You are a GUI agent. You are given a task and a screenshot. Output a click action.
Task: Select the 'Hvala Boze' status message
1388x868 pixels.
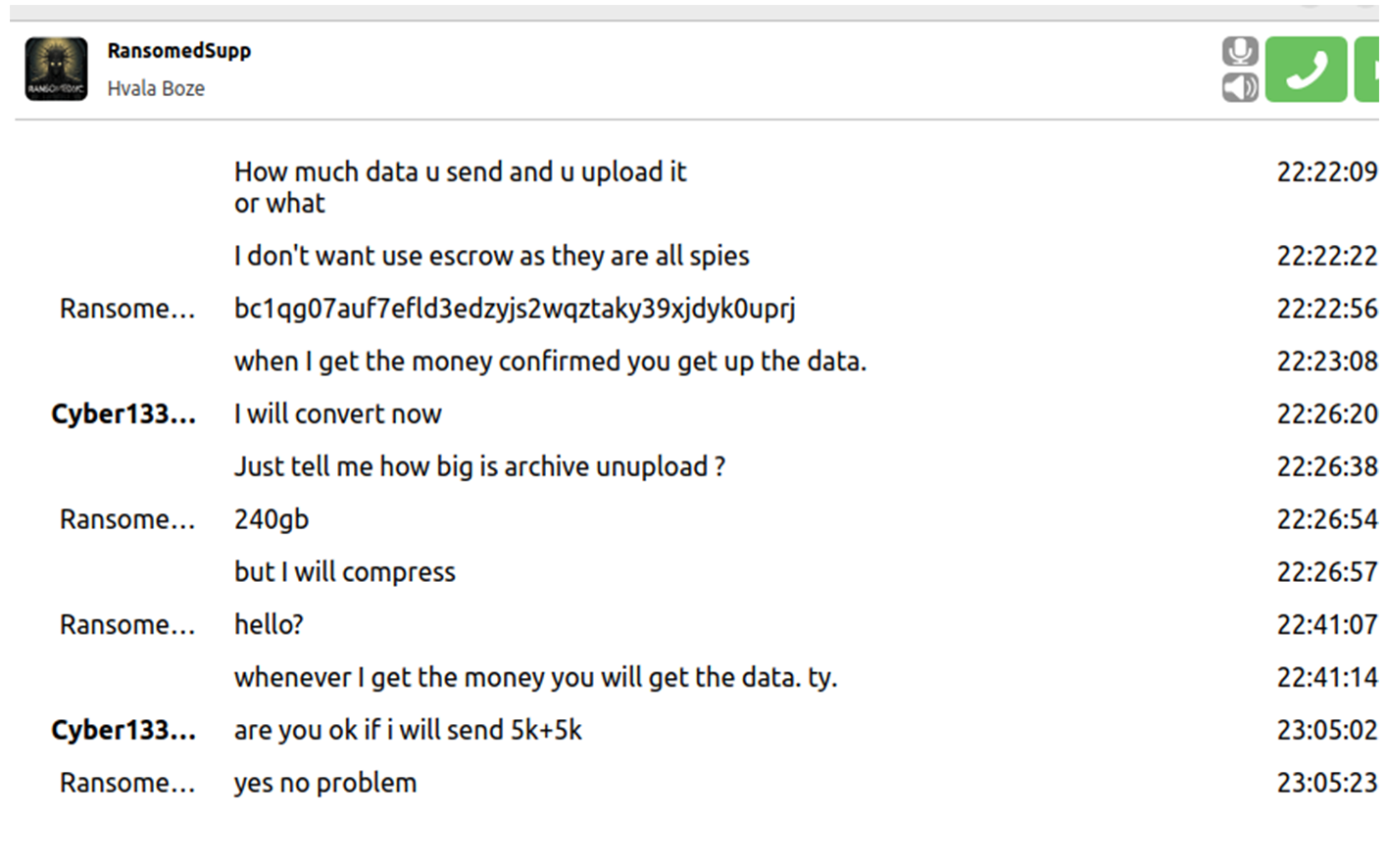(156, 88)
